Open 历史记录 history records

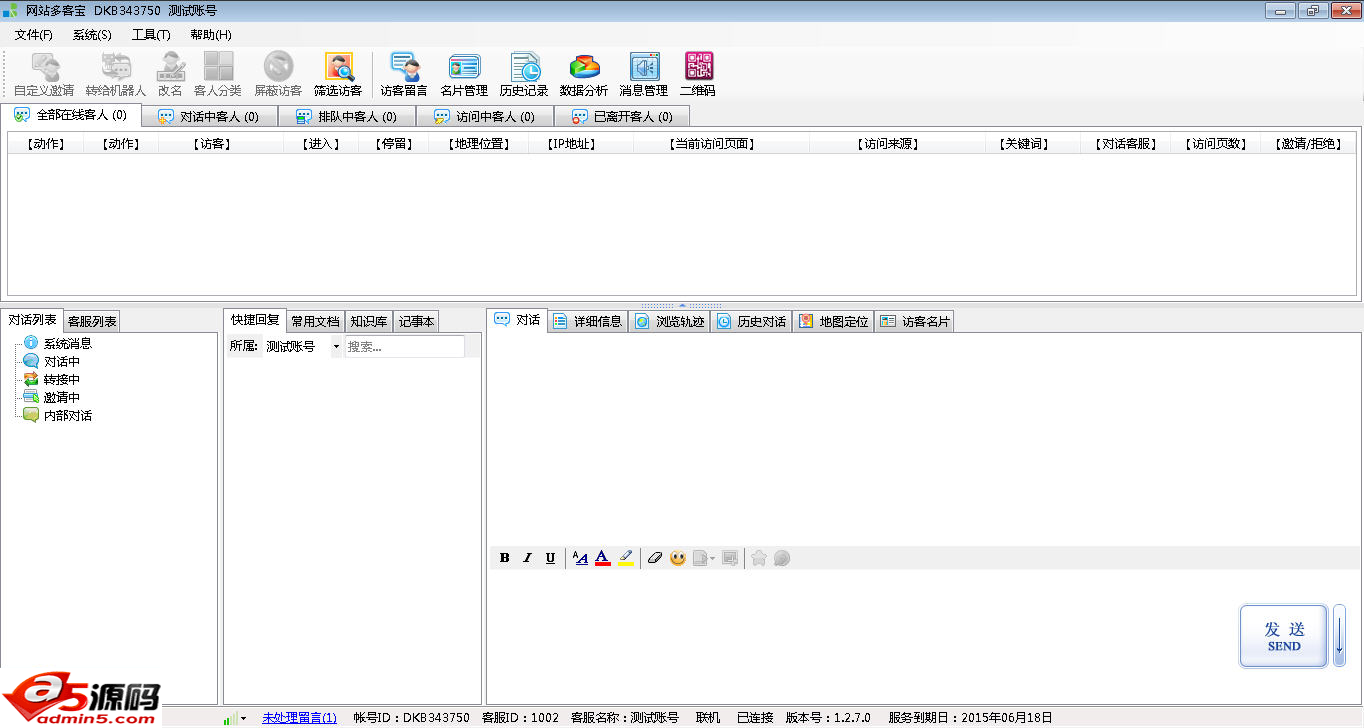click(524, 75)
